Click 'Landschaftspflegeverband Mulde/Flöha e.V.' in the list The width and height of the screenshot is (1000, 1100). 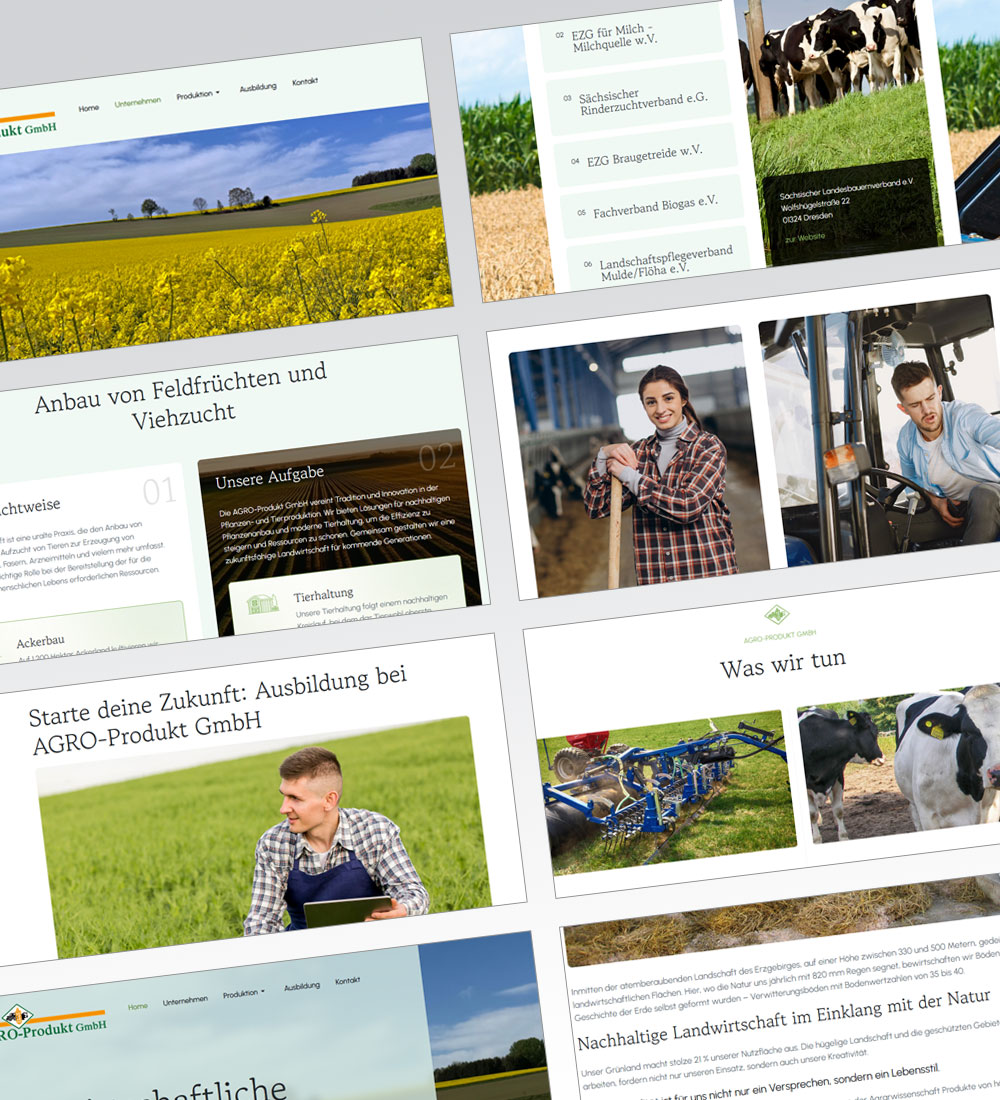[662, 265]
